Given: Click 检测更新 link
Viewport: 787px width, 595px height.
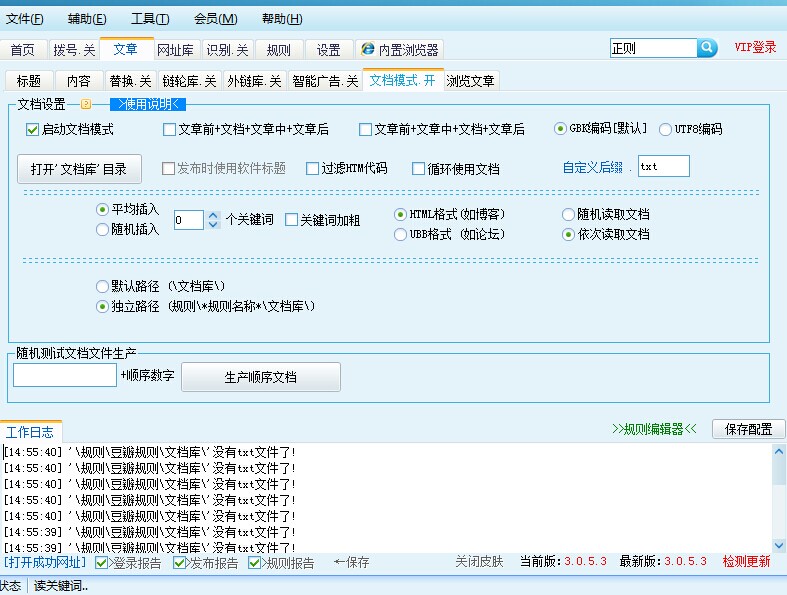Looking at the screenshot, I should 746,561.
